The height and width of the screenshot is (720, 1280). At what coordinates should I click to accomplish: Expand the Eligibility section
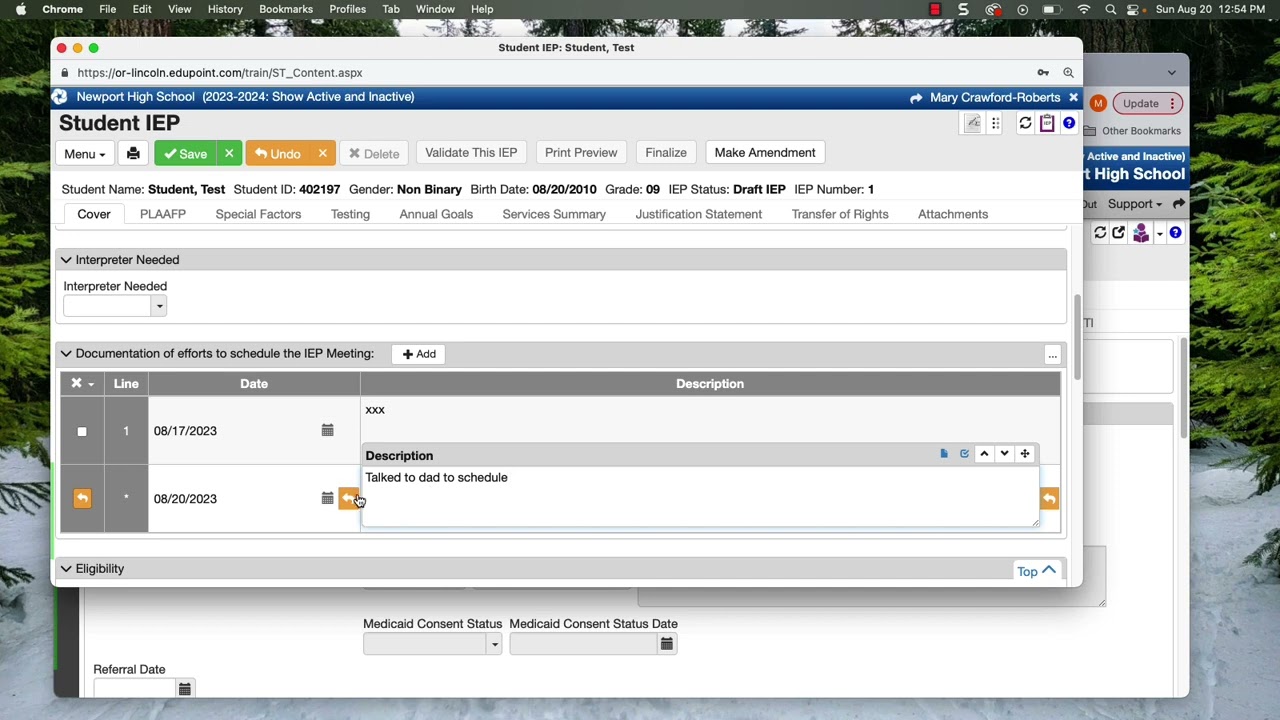point(66,568)
